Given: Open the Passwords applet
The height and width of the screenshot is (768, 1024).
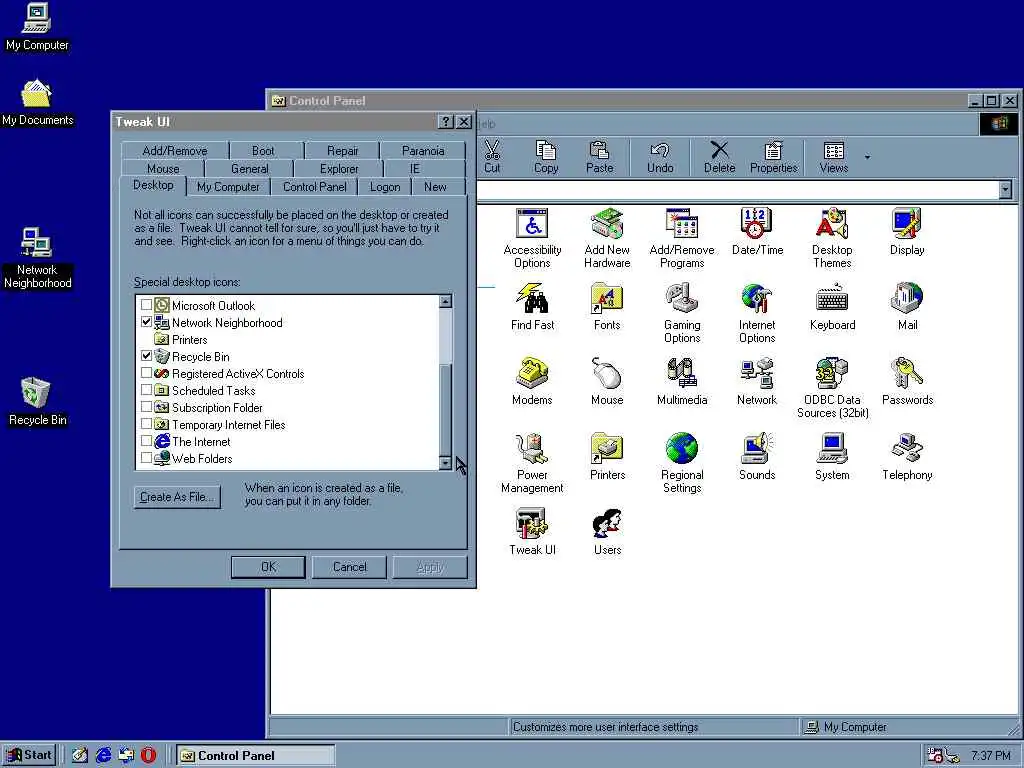Looking at the screenshot, I should click(x=907, y=382).
